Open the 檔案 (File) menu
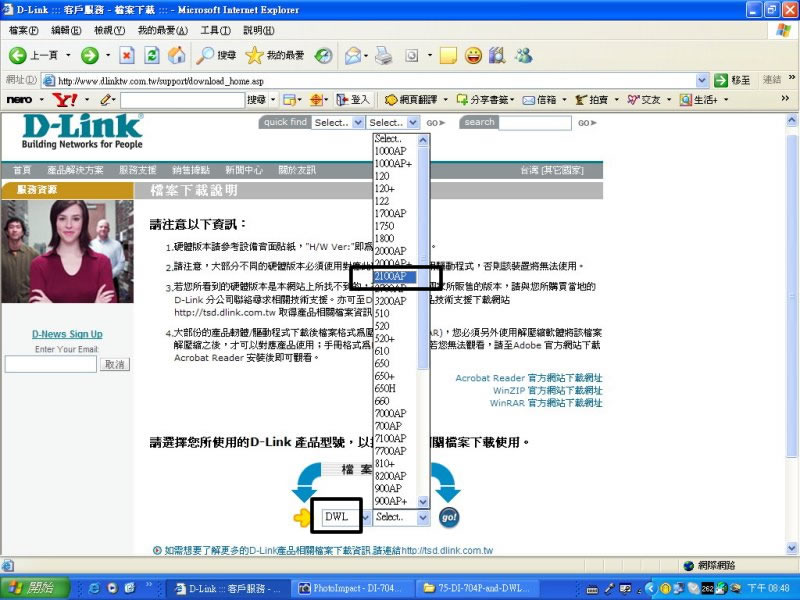The height and width of the screenshot is (600, 800). tap(23, 31)
